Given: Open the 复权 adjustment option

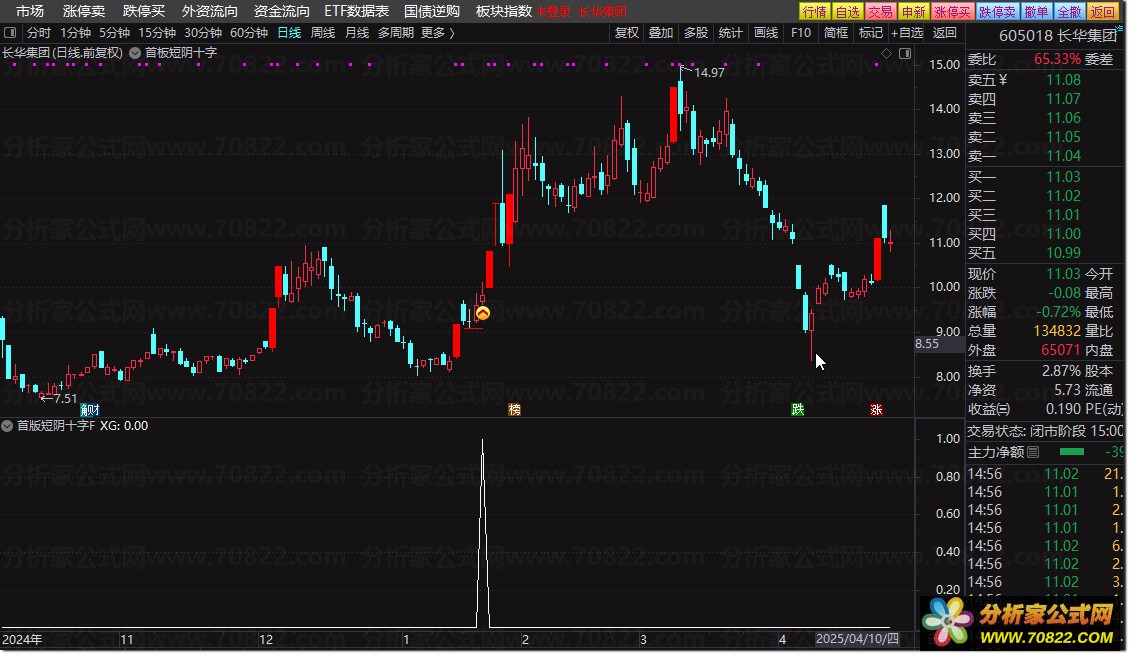Looking at the screenshot, I should click(x=626, y=32).
